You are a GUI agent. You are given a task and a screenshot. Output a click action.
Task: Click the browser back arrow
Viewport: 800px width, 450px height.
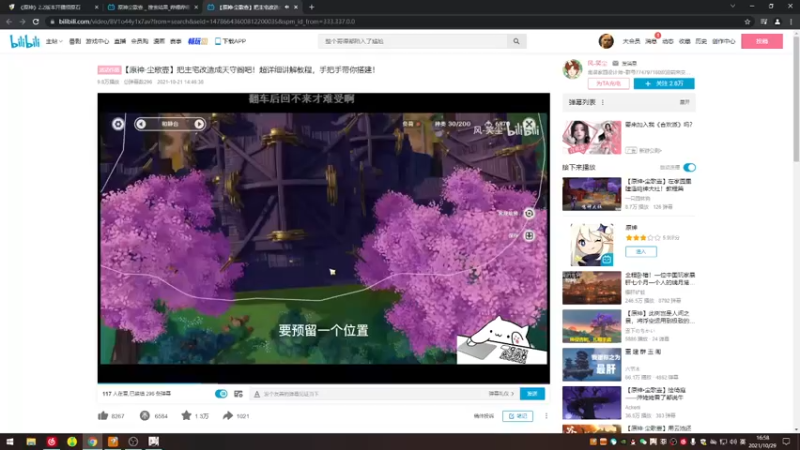pos(9,21)
